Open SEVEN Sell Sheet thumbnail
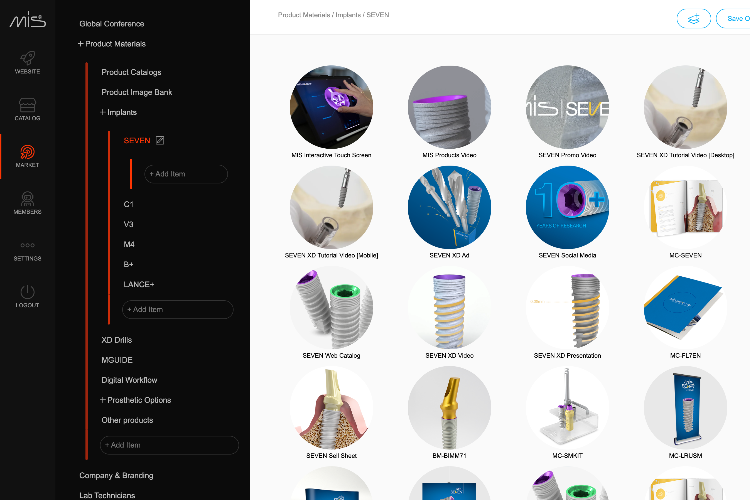The image size is (750, 500). 331,408
